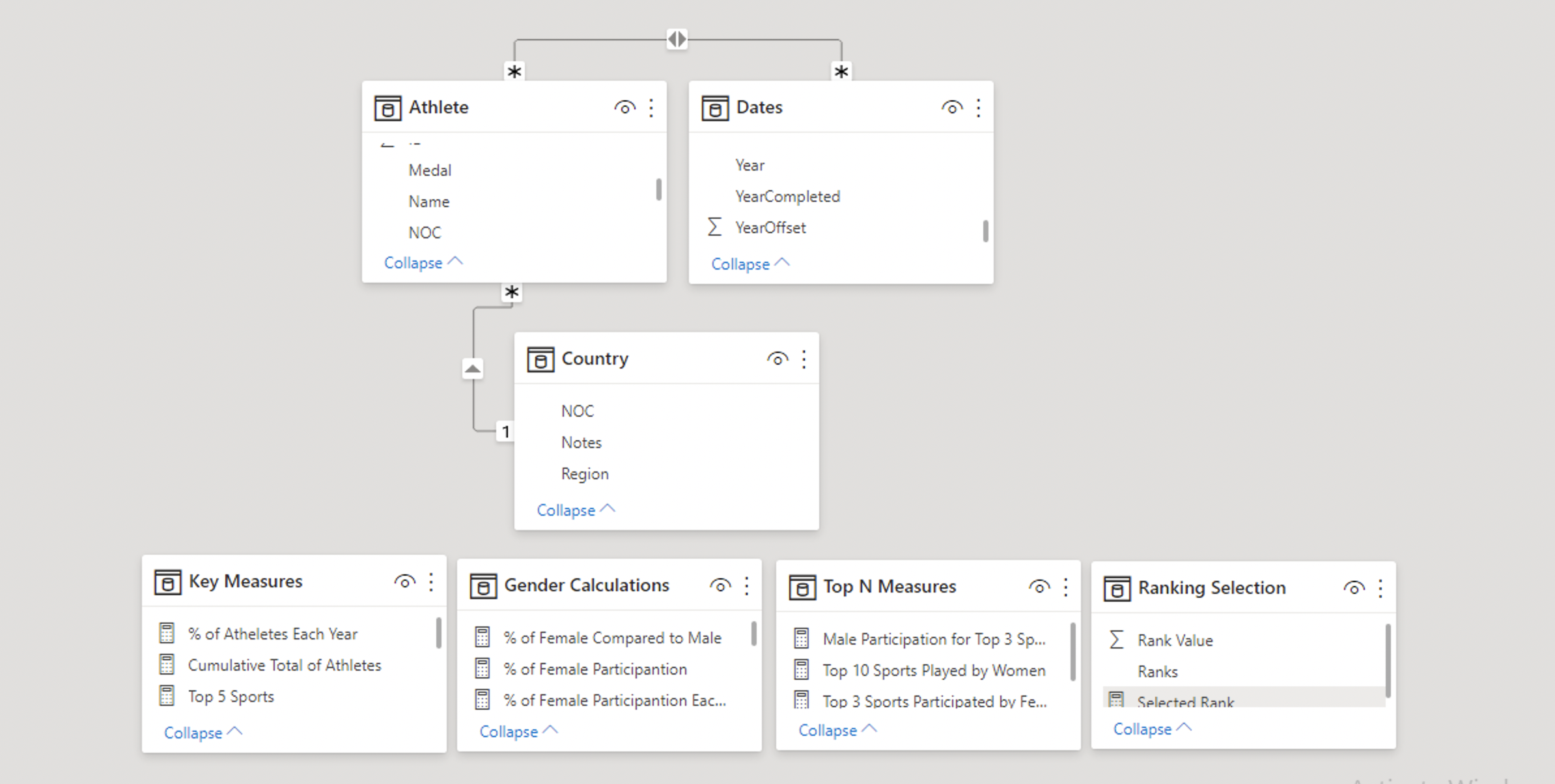The height and width of the screenshot is (784, 1555).
Task: Select the Region field in Country
Action: click(585, 474)
